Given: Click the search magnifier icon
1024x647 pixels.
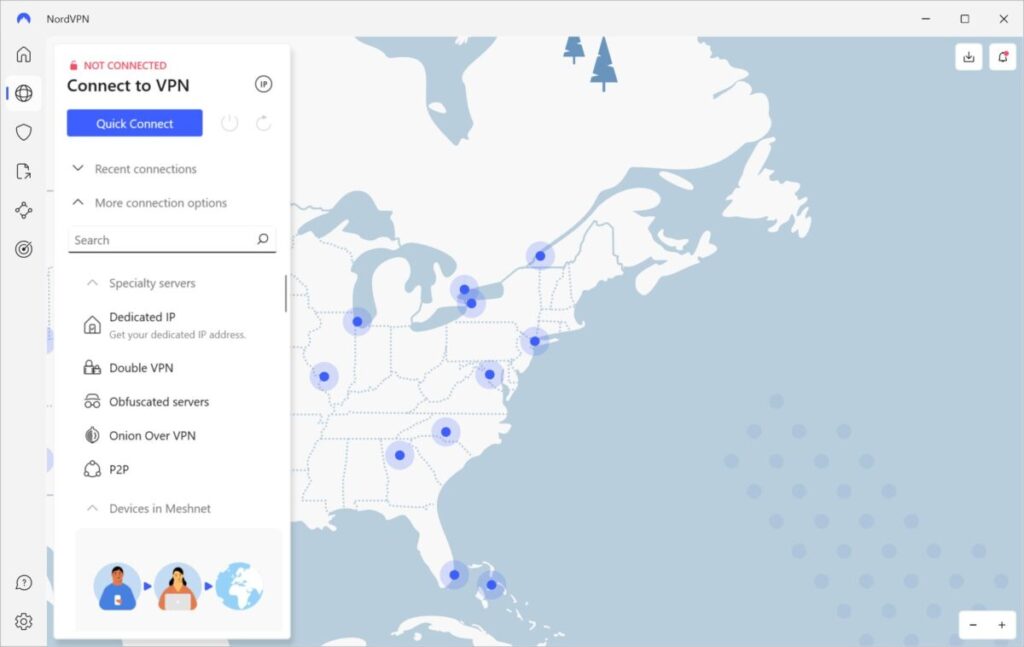Looking at the screenshot, I should (263, 239).
